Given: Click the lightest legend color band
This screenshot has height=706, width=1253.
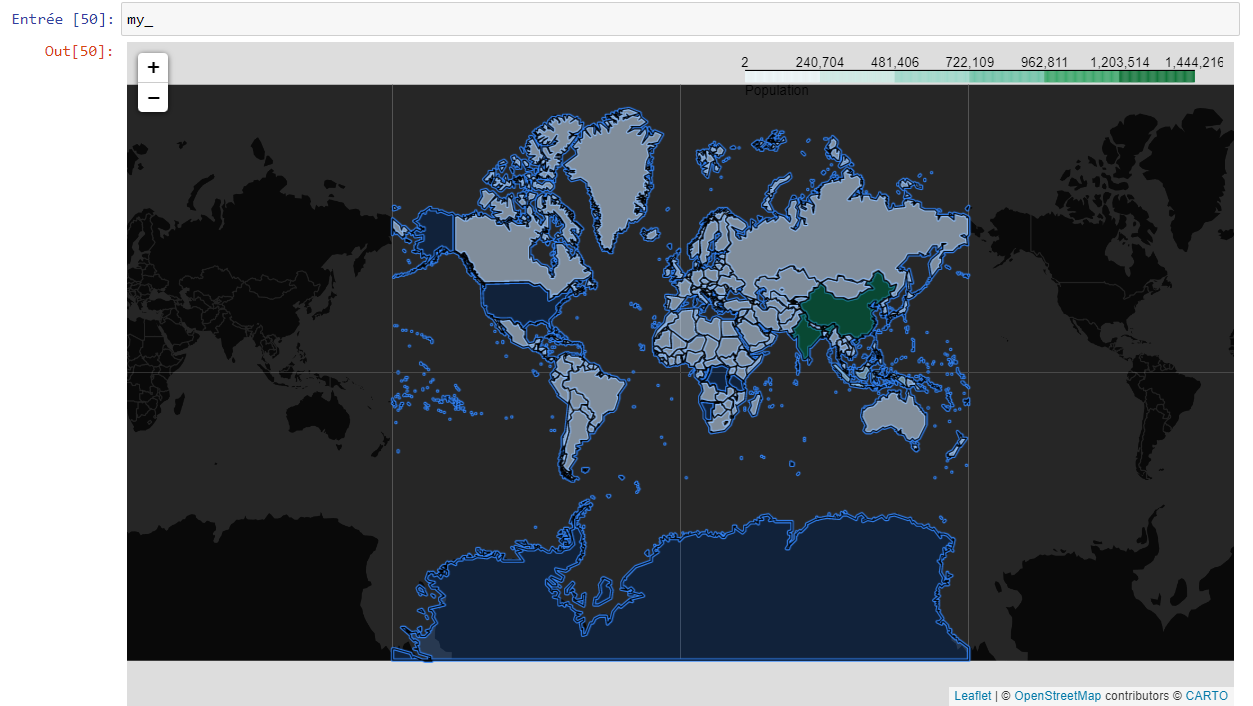Looking at the screenshot, I should (x=782, y=76).
